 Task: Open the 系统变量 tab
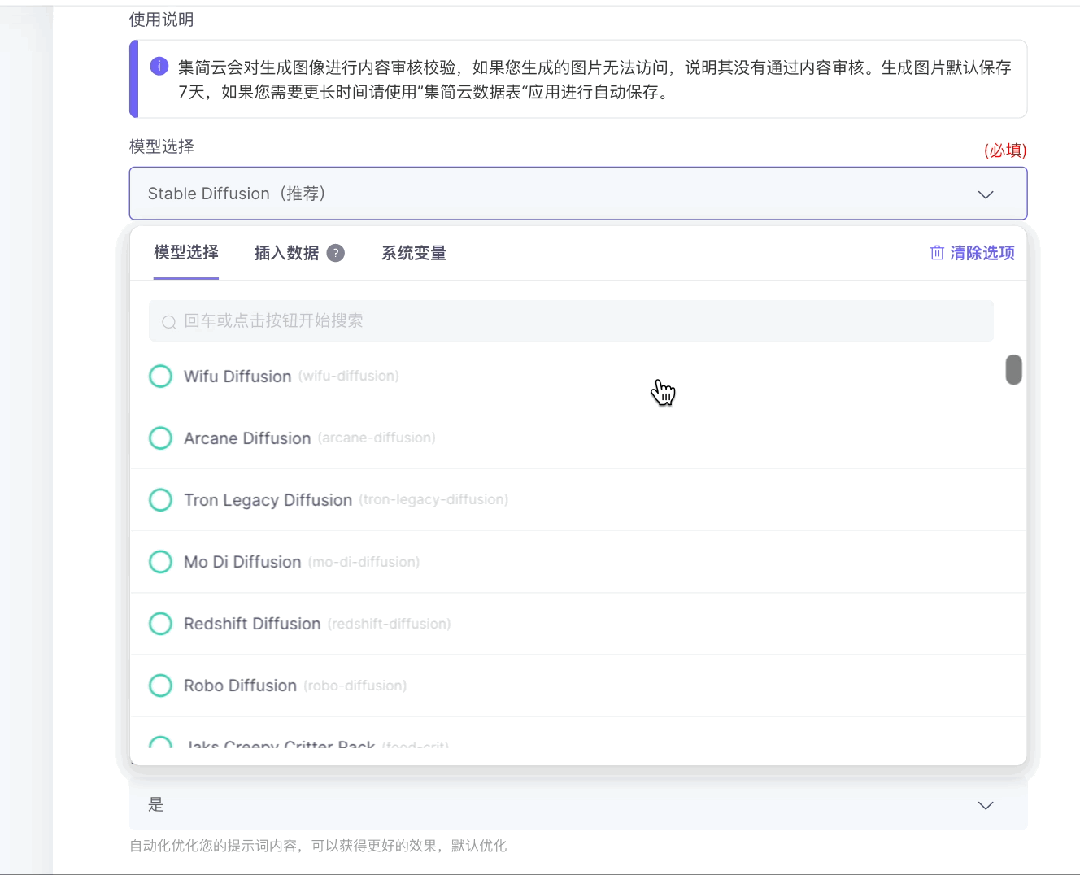point(414,253)
